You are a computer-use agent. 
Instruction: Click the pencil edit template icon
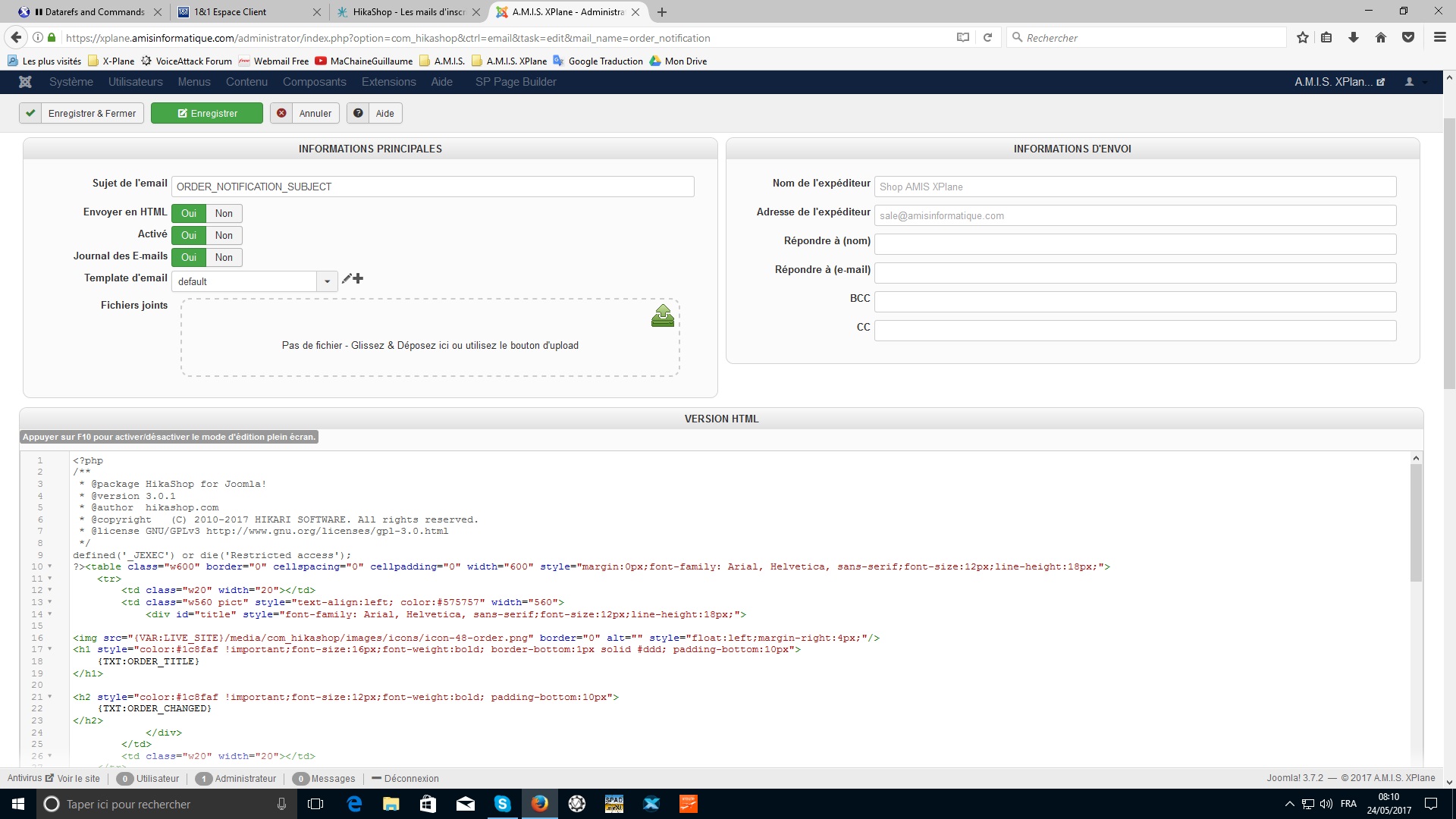coord(347,279)
